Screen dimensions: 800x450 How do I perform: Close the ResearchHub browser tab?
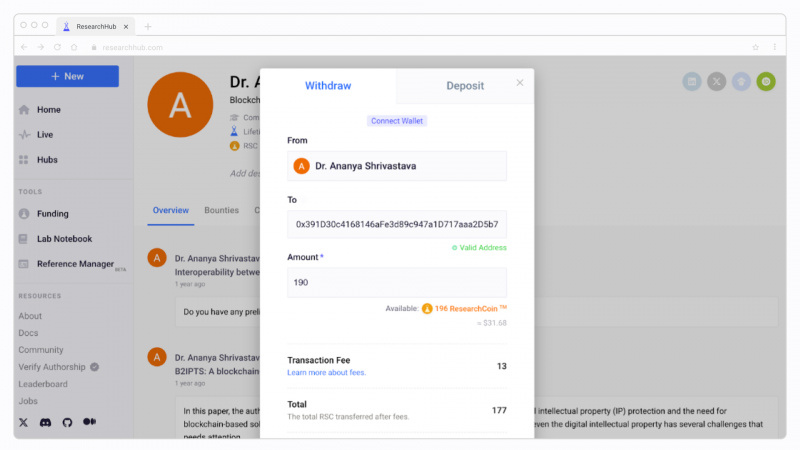pos(126,27)
